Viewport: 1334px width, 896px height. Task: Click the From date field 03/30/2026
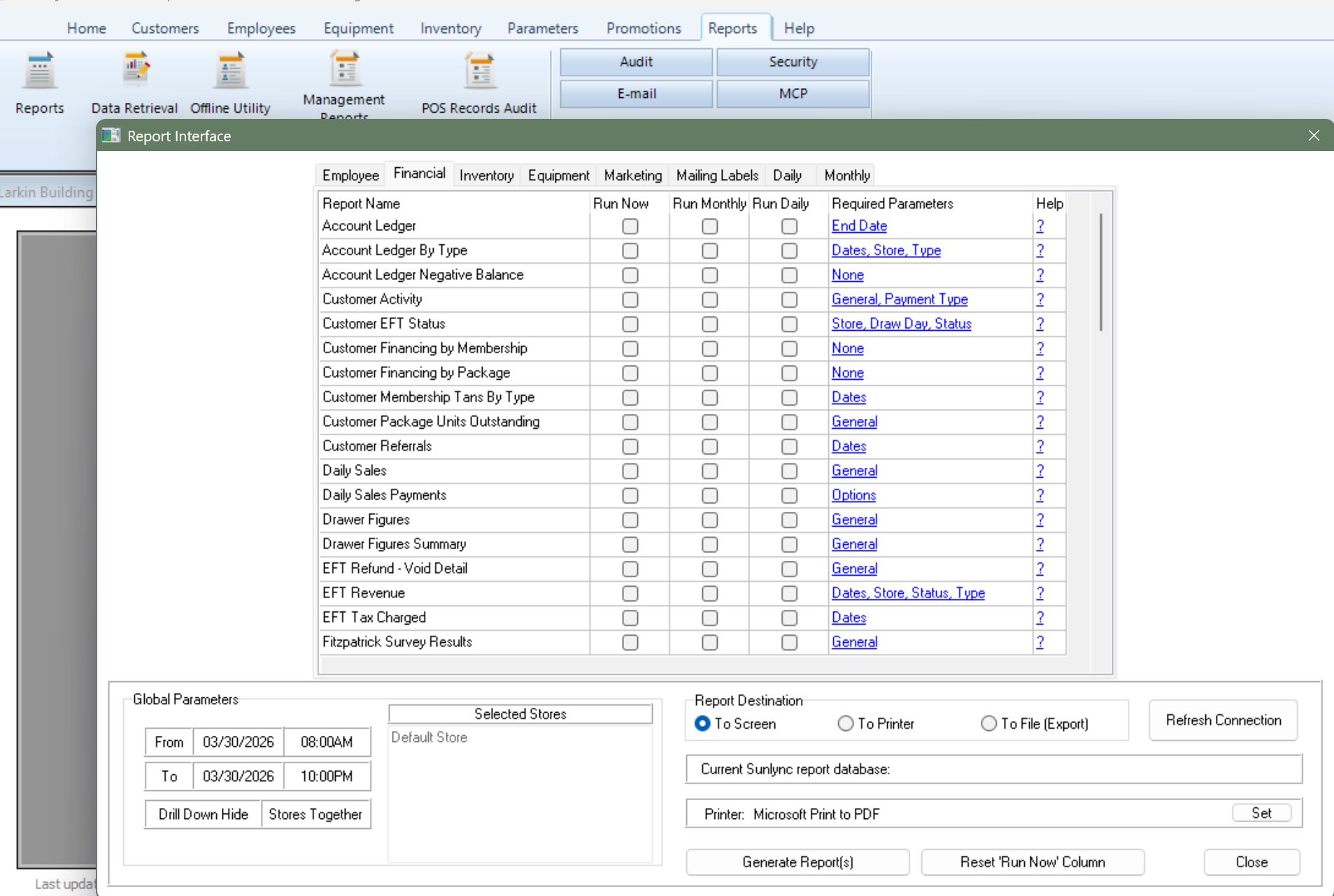coord(238,742)
